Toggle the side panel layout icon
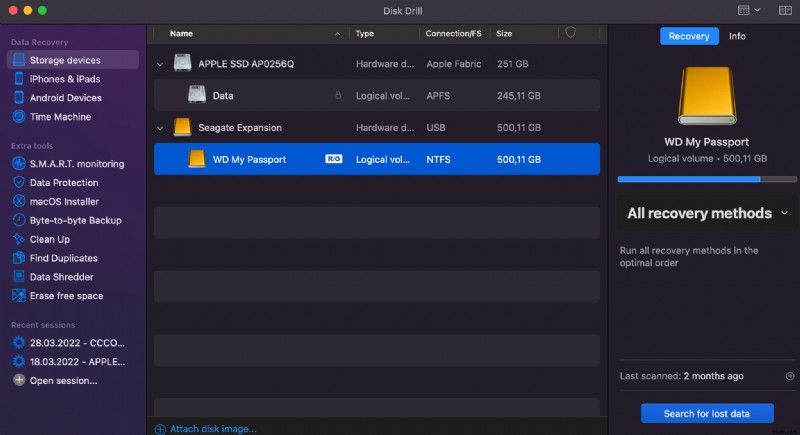The width and height of the screenshot is (800, 435). coord(785,10)
